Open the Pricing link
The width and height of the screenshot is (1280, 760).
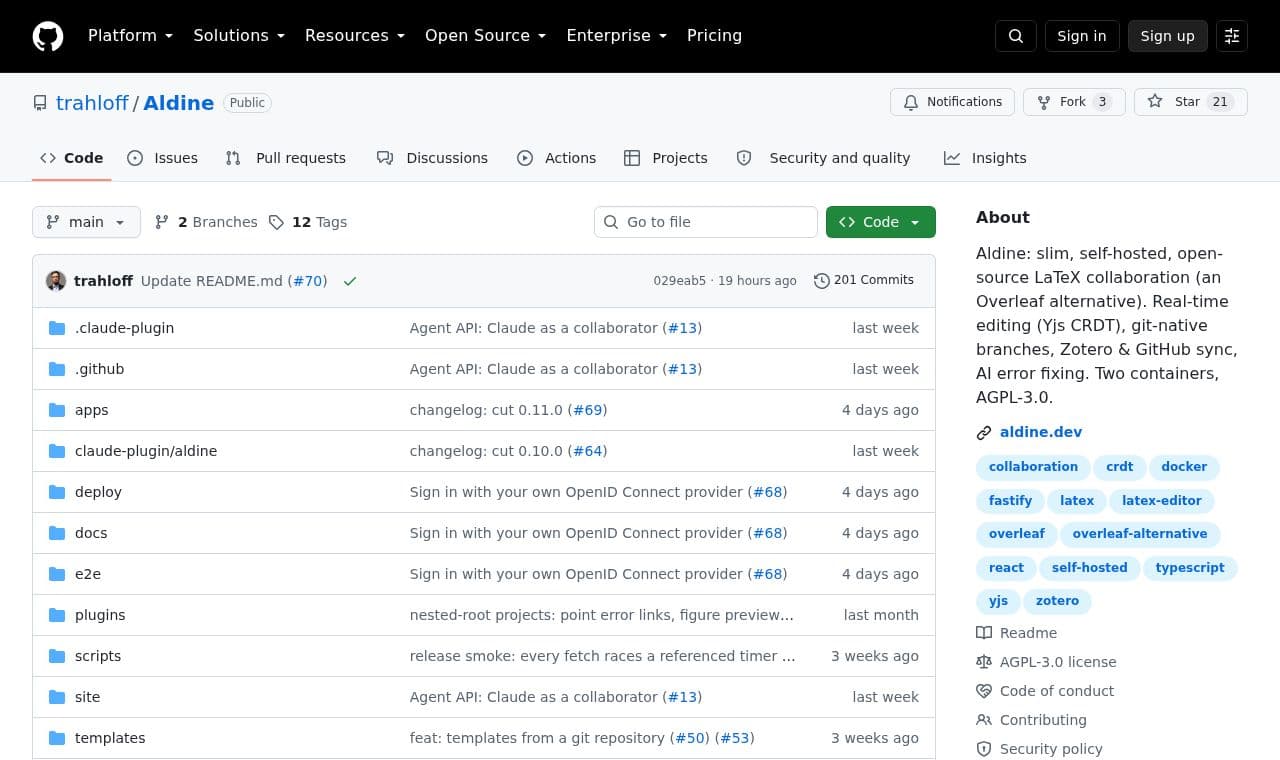tap(714, 36)
